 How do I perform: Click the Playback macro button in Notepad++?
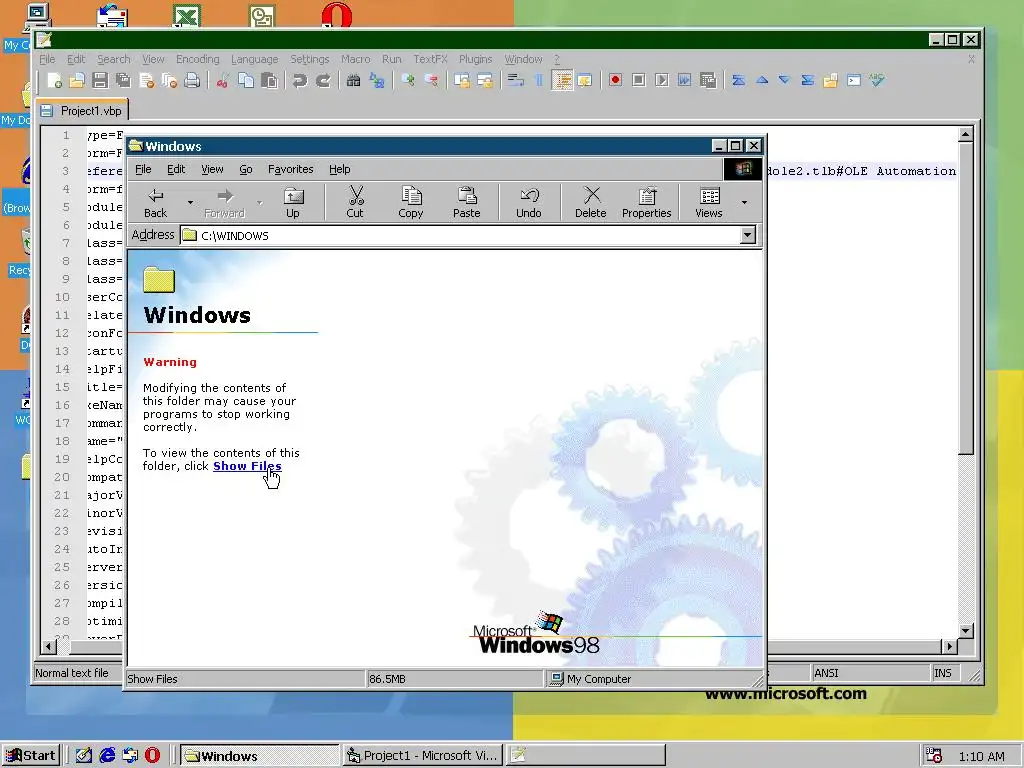(x=662, y=80)
